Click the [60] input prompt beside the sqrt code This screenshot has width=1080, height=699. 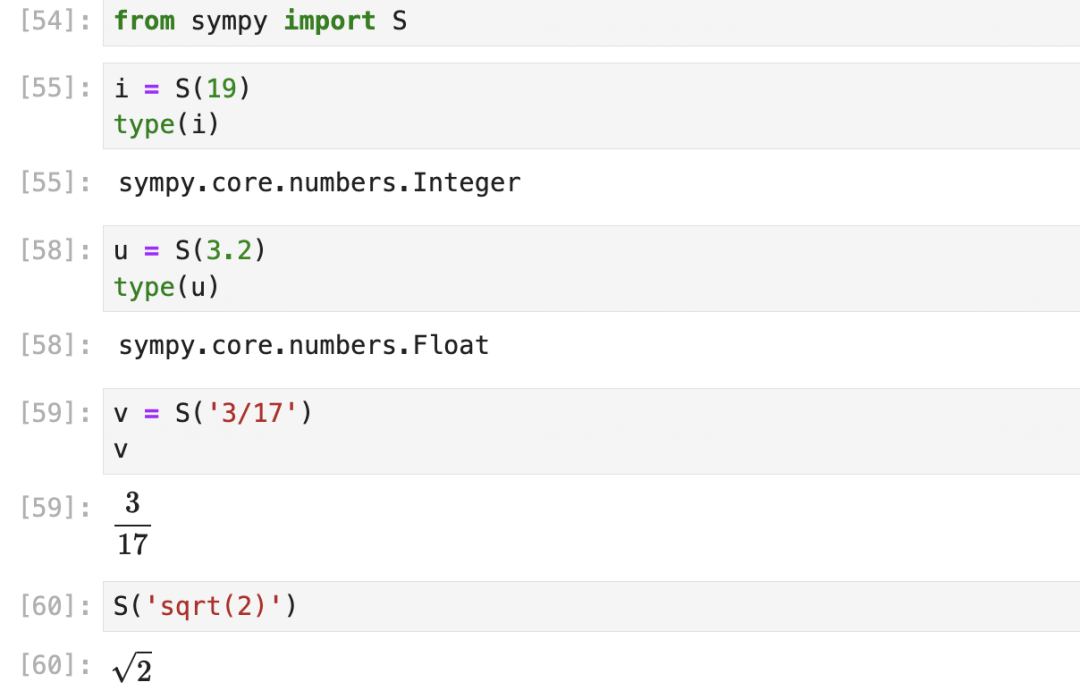coord(48,606)
